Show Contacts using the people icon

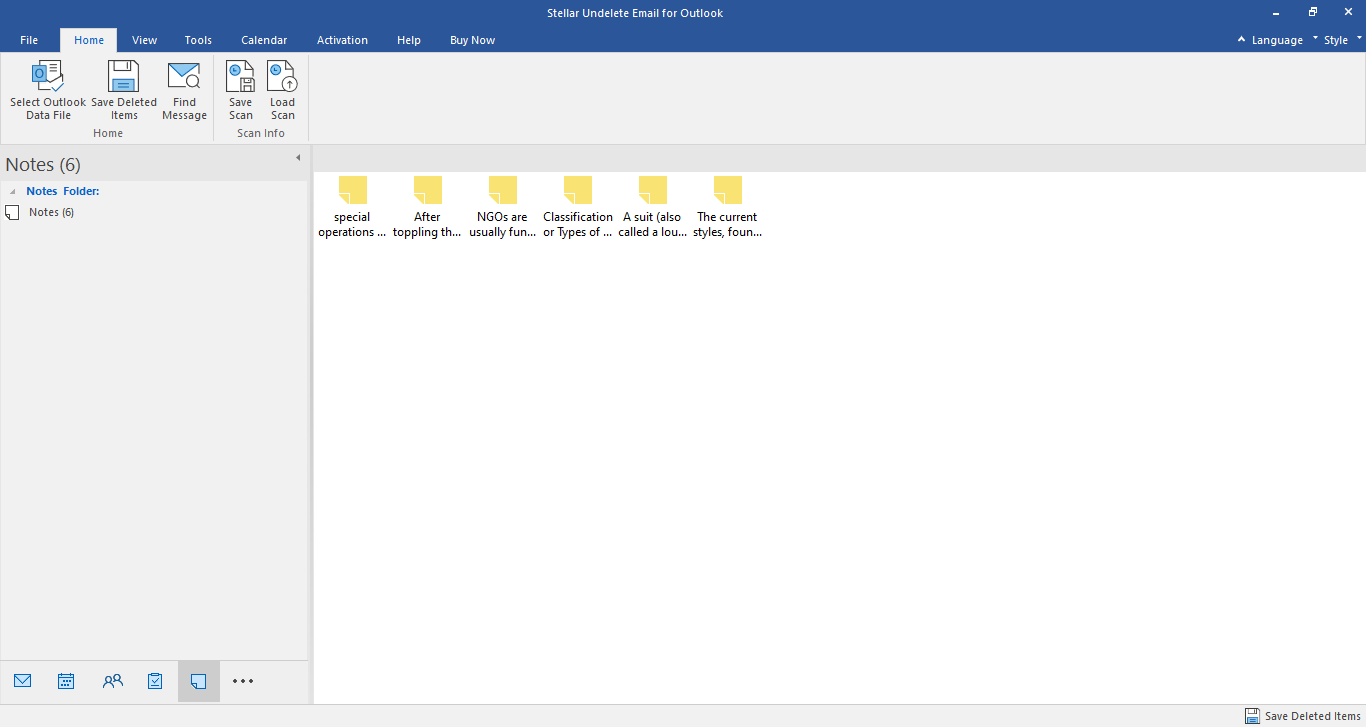(x=112, y=681)
